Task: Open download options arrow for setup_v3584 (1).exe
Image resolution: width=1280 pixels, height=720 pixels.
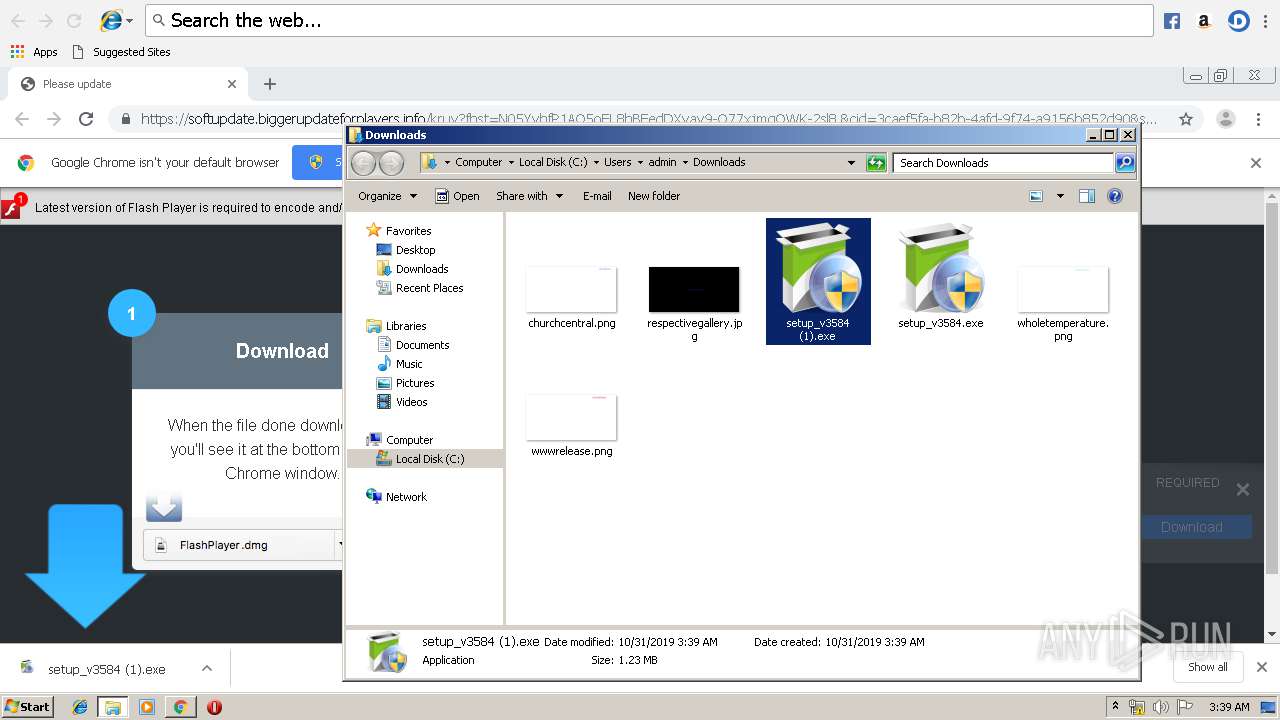Action: (x=207, y=668)
